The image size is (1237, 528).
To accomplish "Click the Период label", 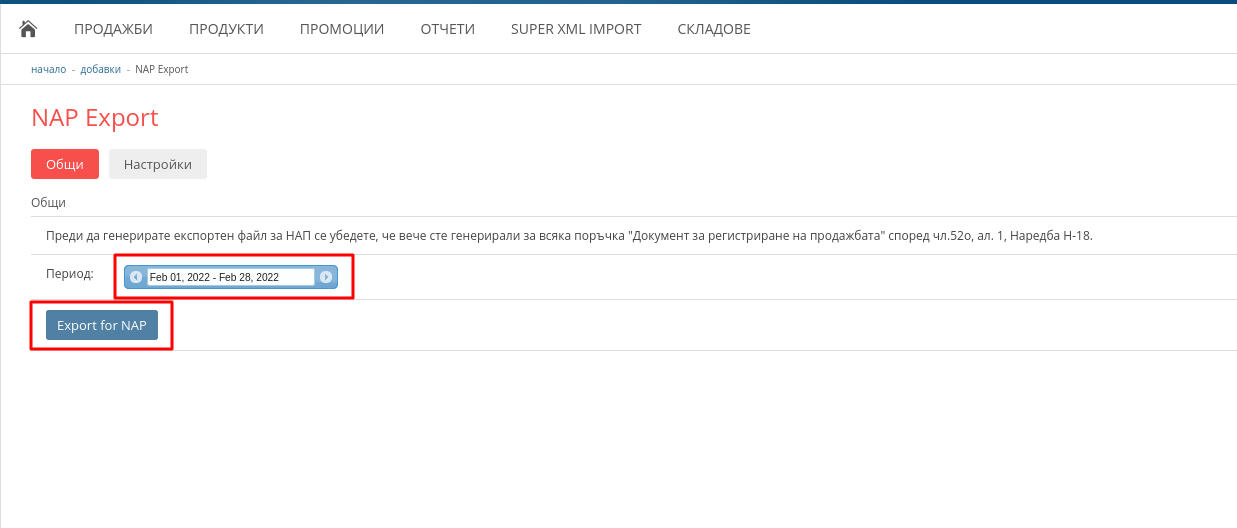I will click(70, 273).
